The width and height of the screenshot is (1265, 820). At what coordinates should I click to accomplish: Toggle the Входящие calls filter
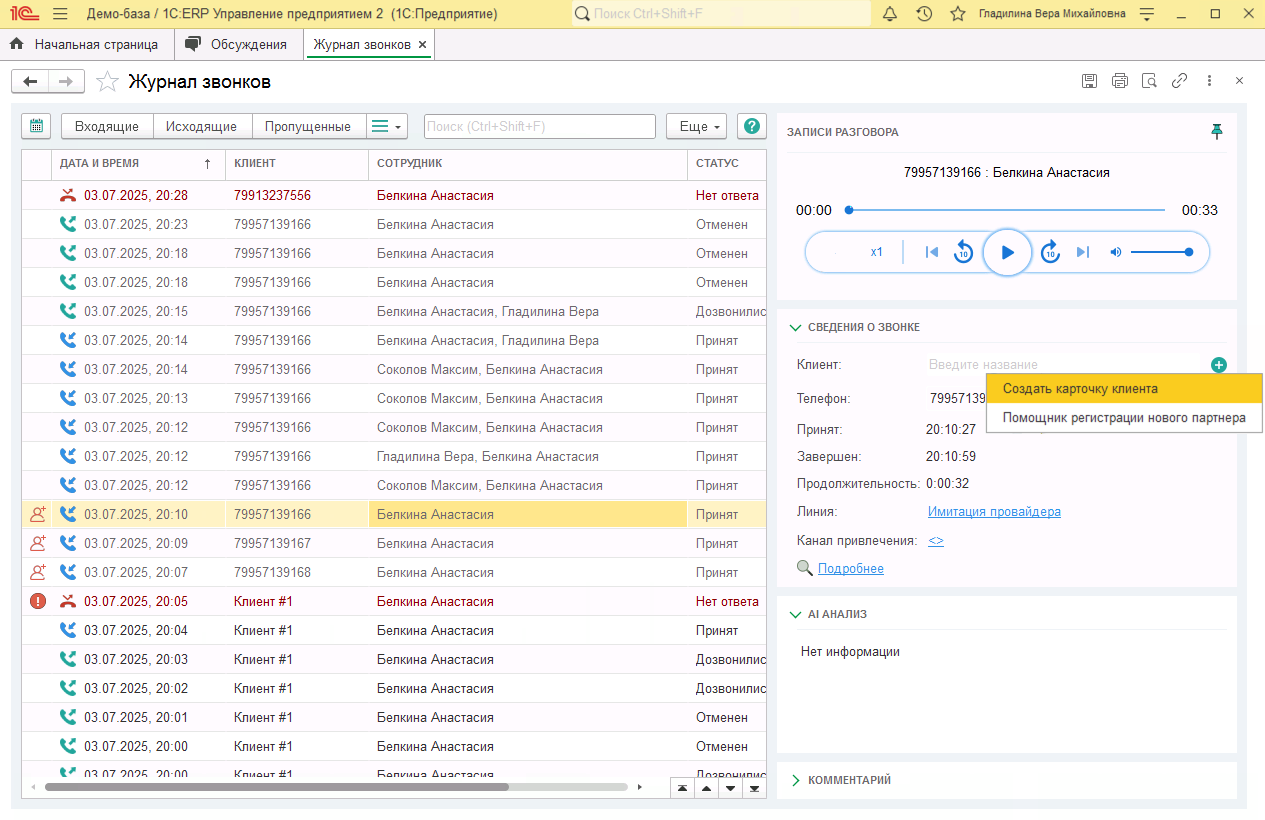(107, 126)
